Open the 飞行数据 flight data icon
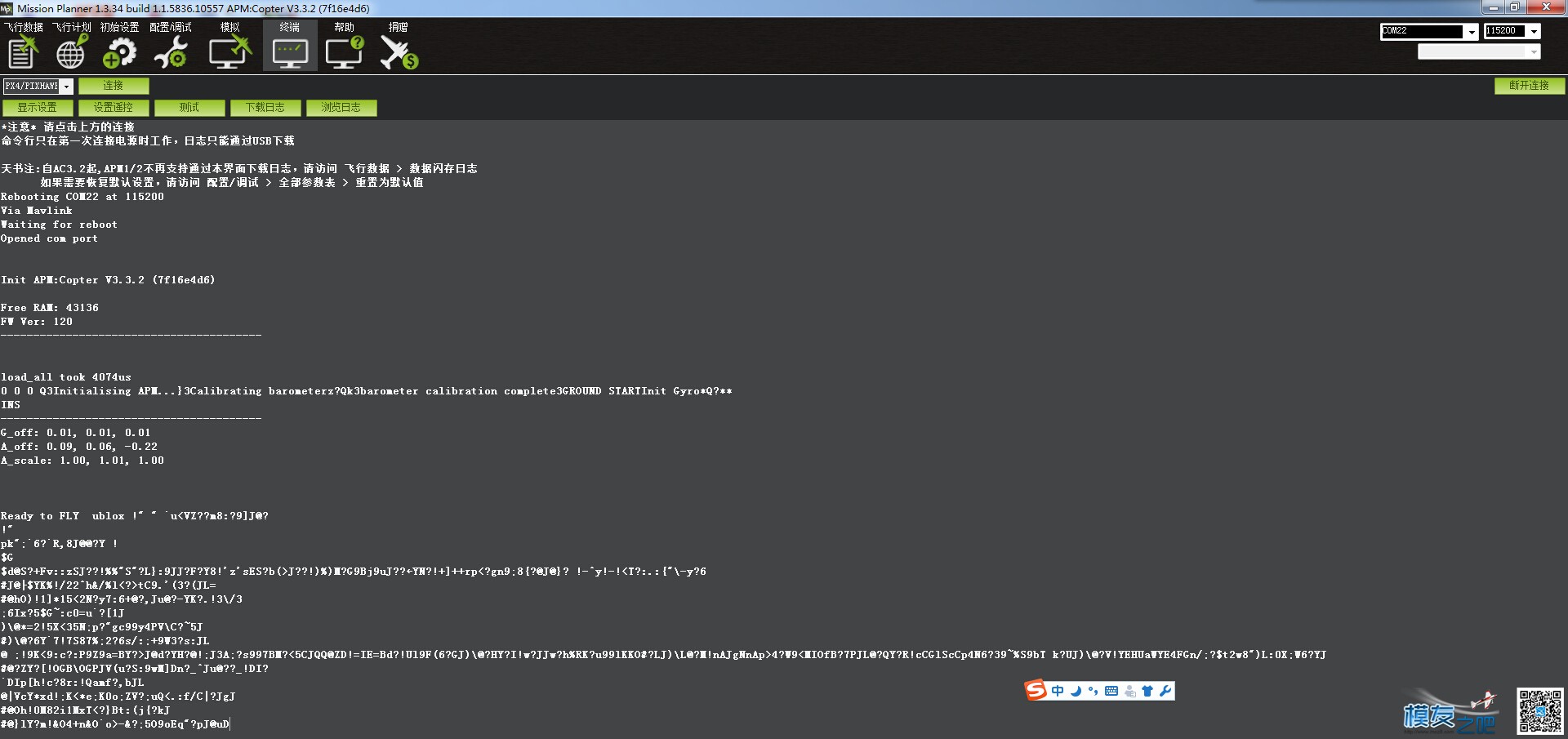The width and height of the screenshot is (1568, 739). click(x=23, y=53)
